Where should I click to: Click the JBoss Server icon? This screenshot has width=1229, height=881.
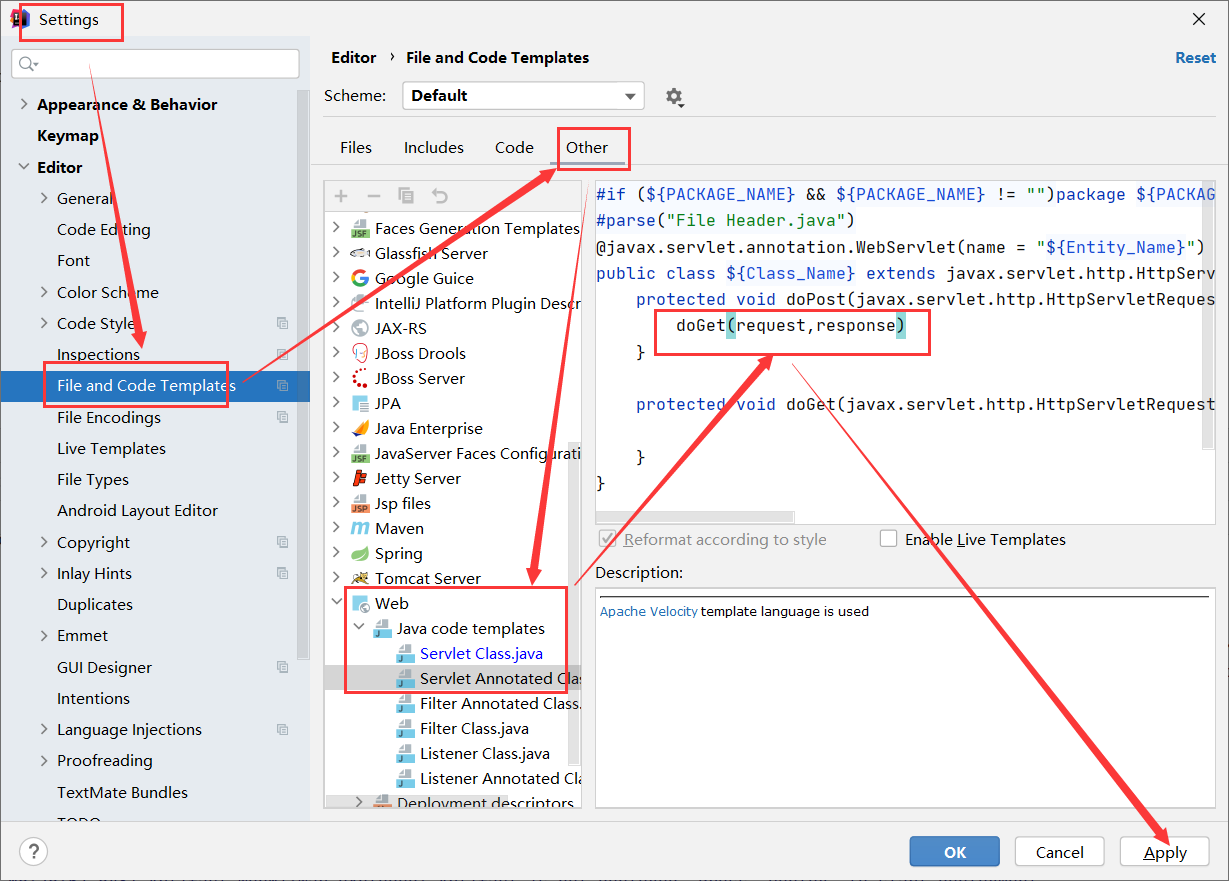pyautogui.click(x=360, y=378)
